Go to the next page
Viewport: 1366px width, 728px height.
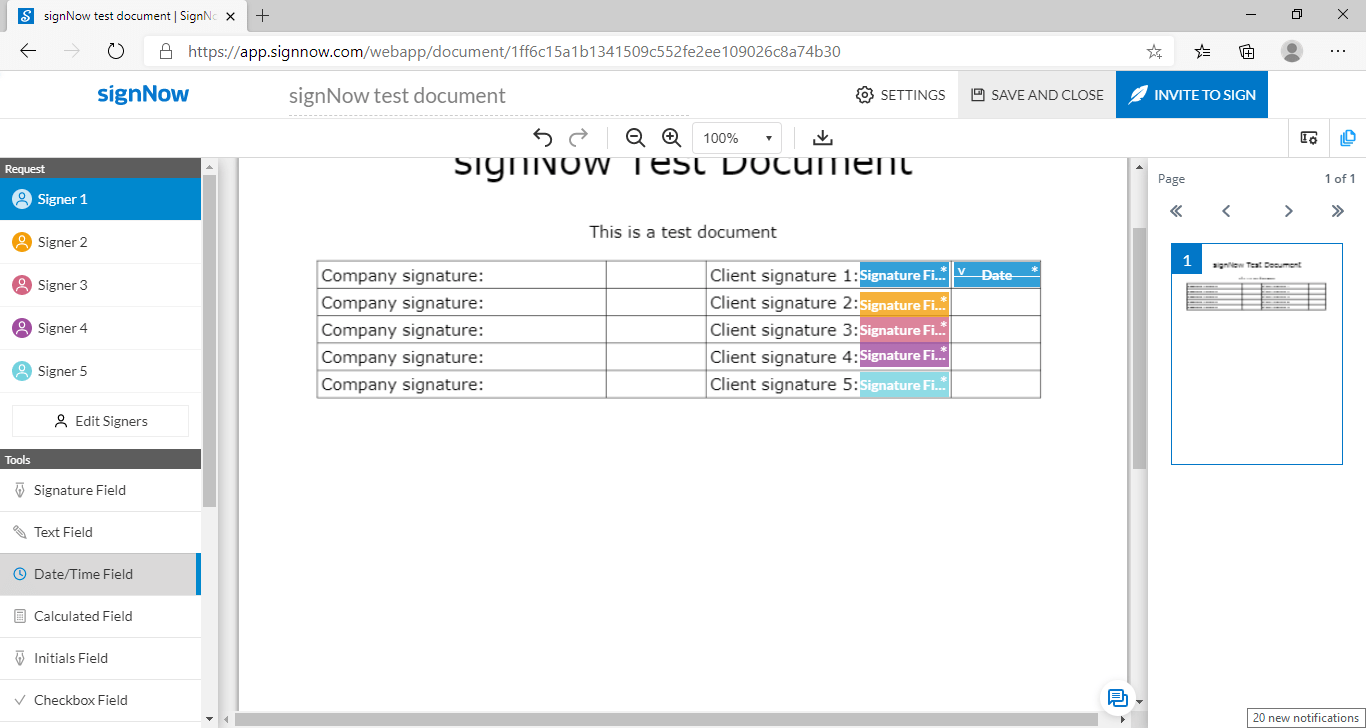click(1289, 211)
